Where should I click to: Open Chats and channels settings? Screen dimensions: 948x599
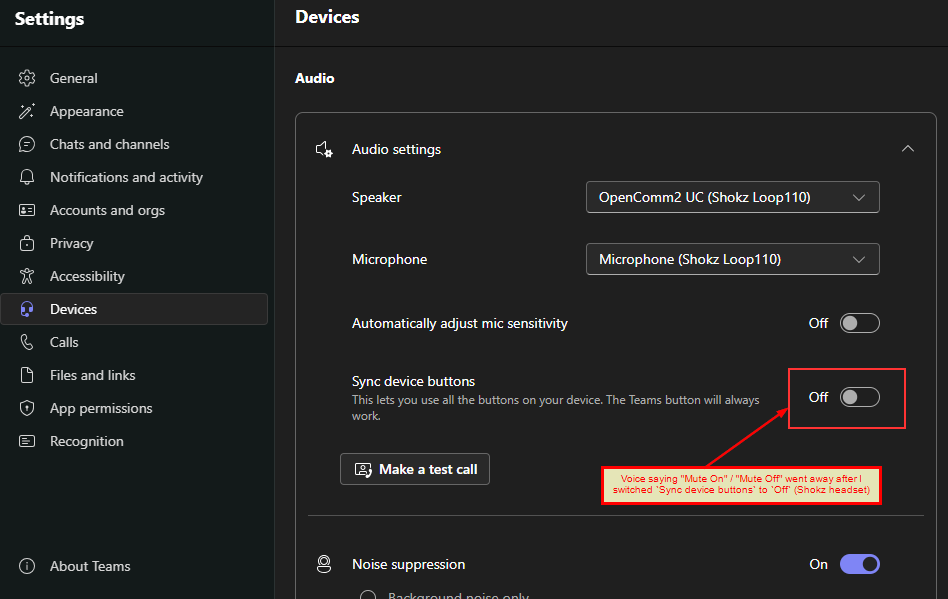pyautogui.click(x=134, y=144)
